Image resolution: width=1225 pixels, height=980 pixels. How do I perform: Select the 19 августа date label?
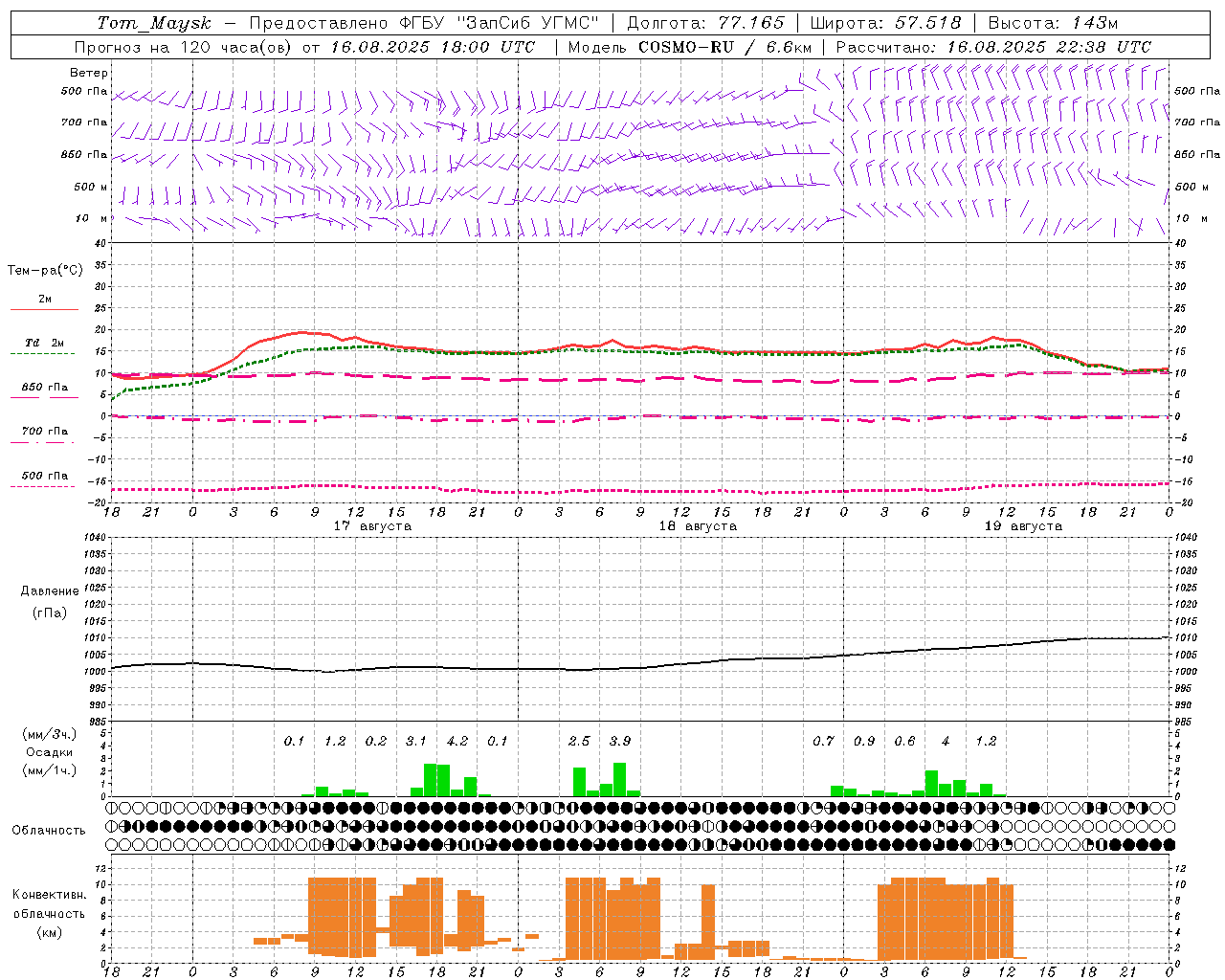(x=1023, y=526)
